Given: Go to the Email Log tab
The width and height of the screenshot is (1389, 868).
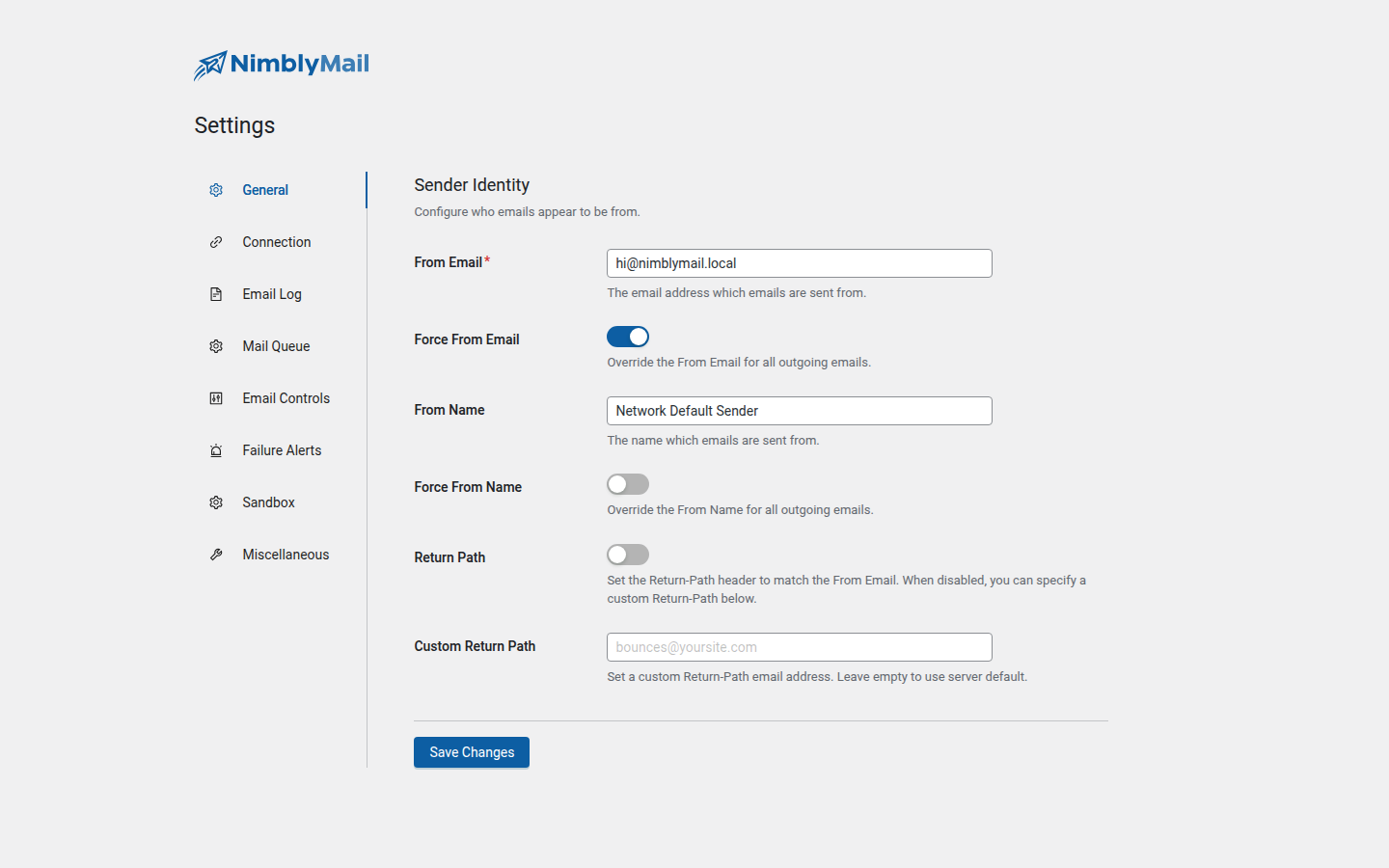Looking at the screenshot, I should (281, 294).
